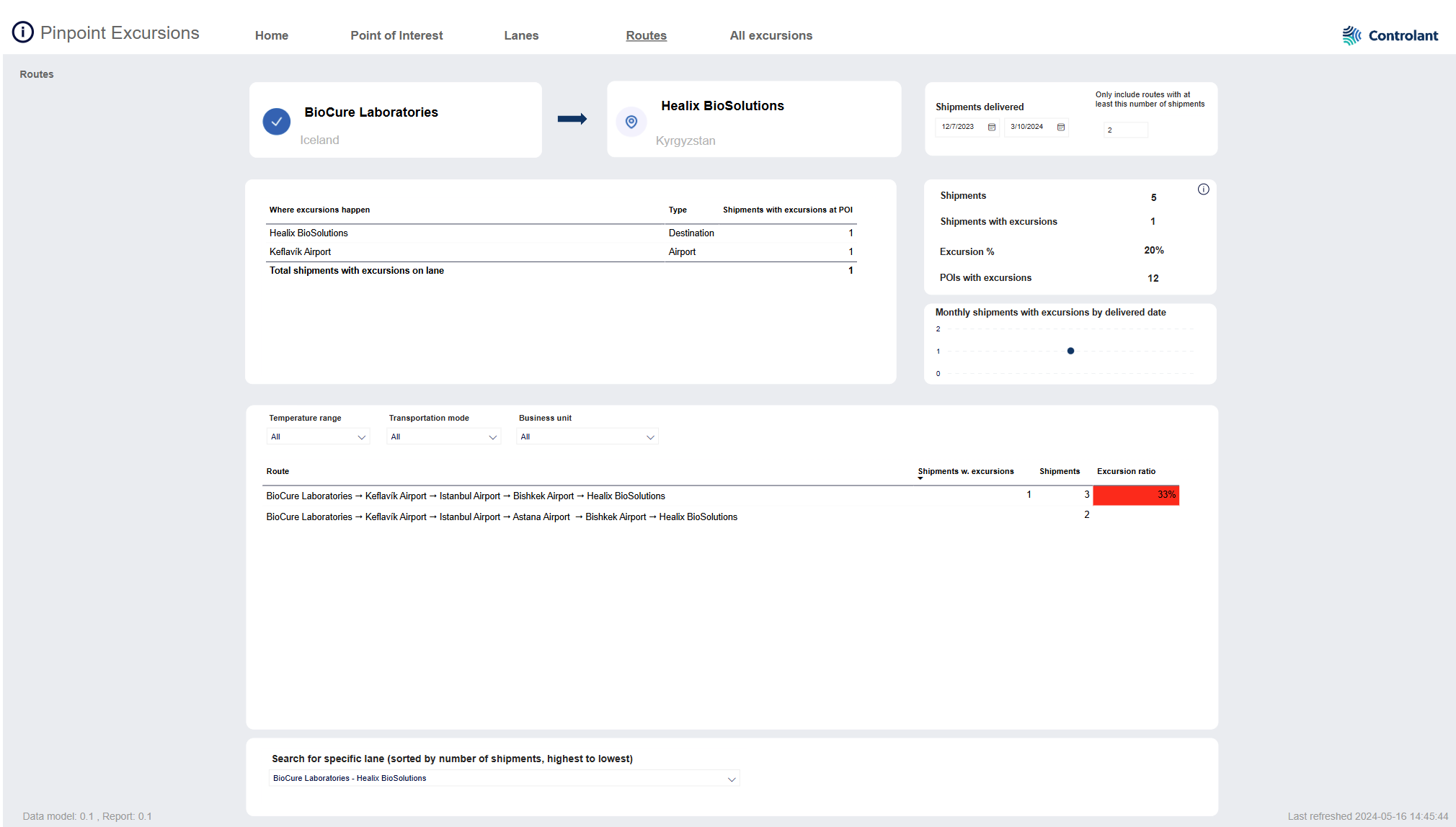Click the Controlant logo
The height and width of the screenshot is (827, 1456).
(1390, 35)
